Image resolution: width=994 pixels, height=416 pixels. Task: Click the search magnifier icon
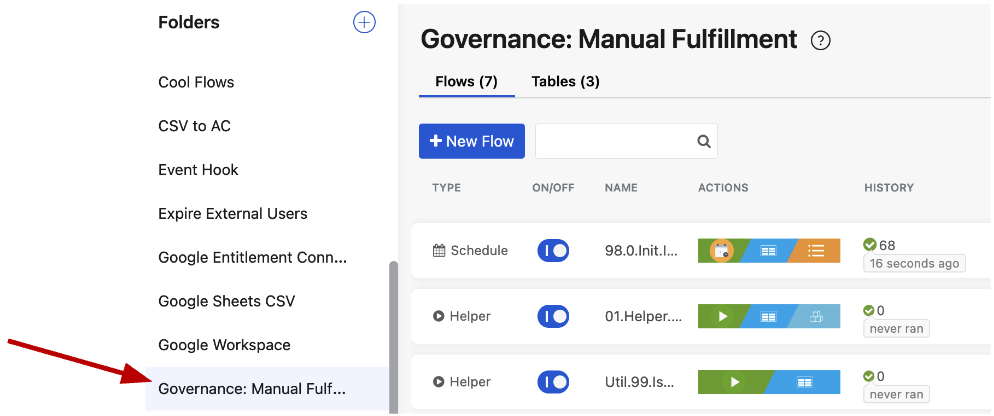click(703, 142)
